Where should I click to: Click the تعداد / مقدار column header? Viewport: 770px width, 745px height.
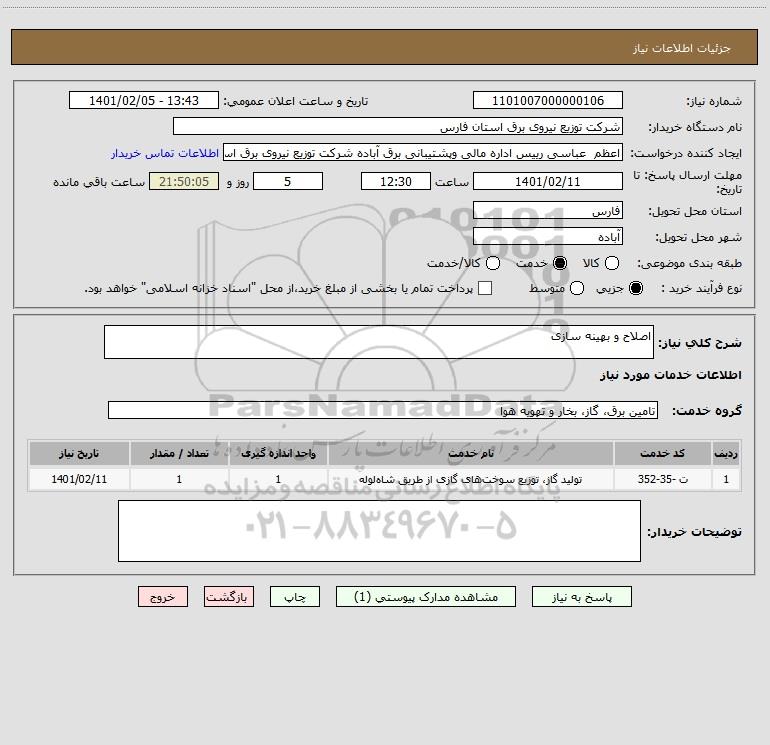pyautogui.click(x=179, y=453)
